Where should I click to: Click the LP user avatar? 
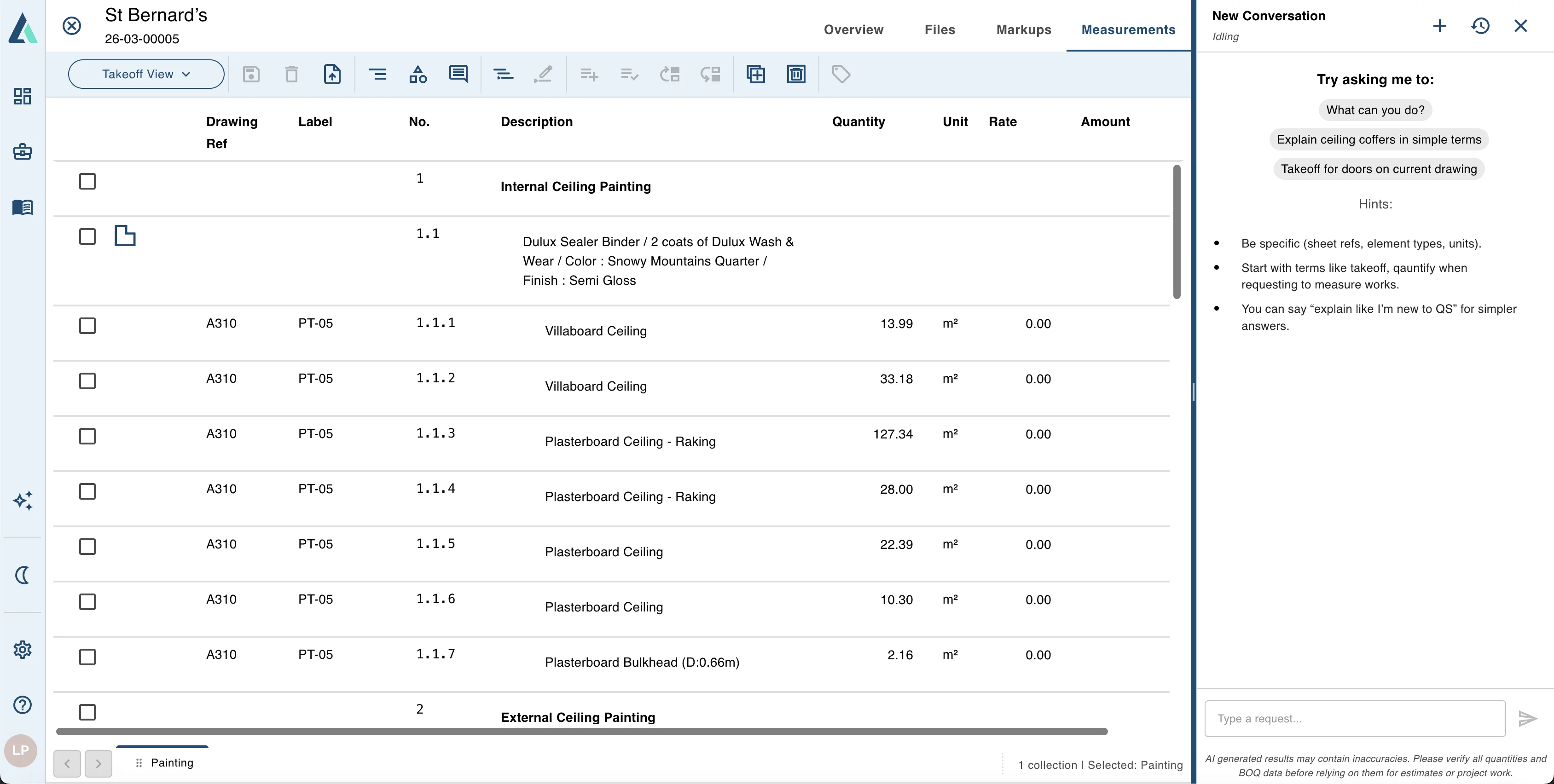pyautogui.click(x=21, y=751)
